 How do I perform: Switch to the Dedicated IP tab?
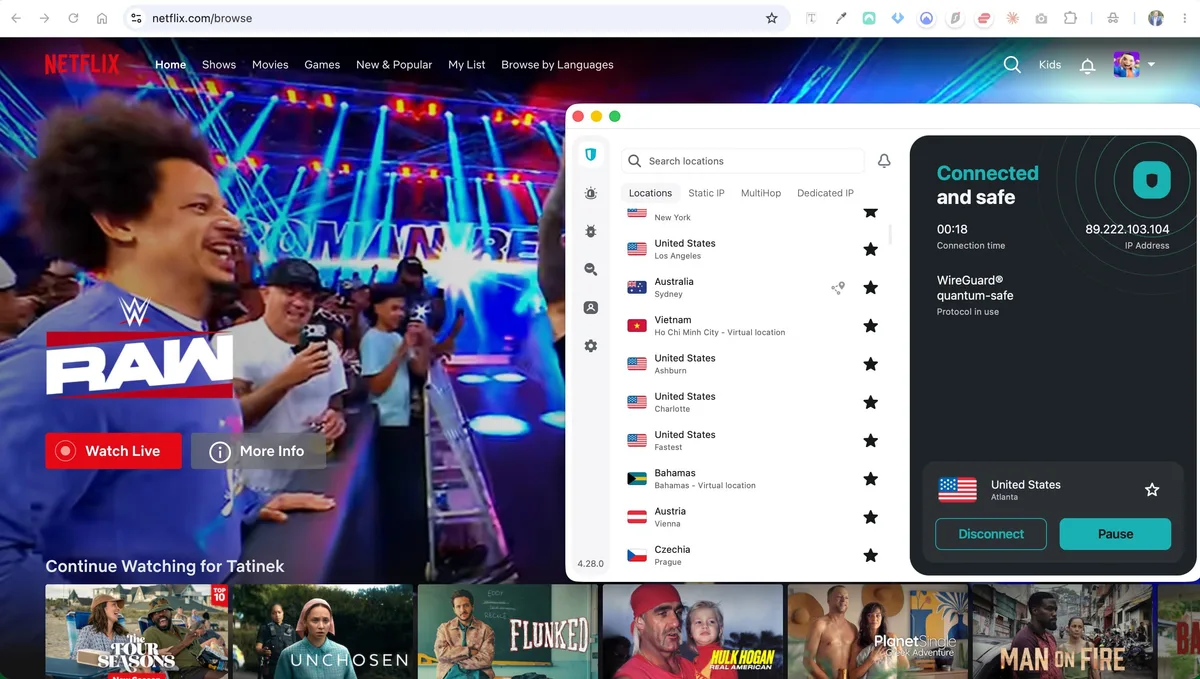click(x=825, y=193)
